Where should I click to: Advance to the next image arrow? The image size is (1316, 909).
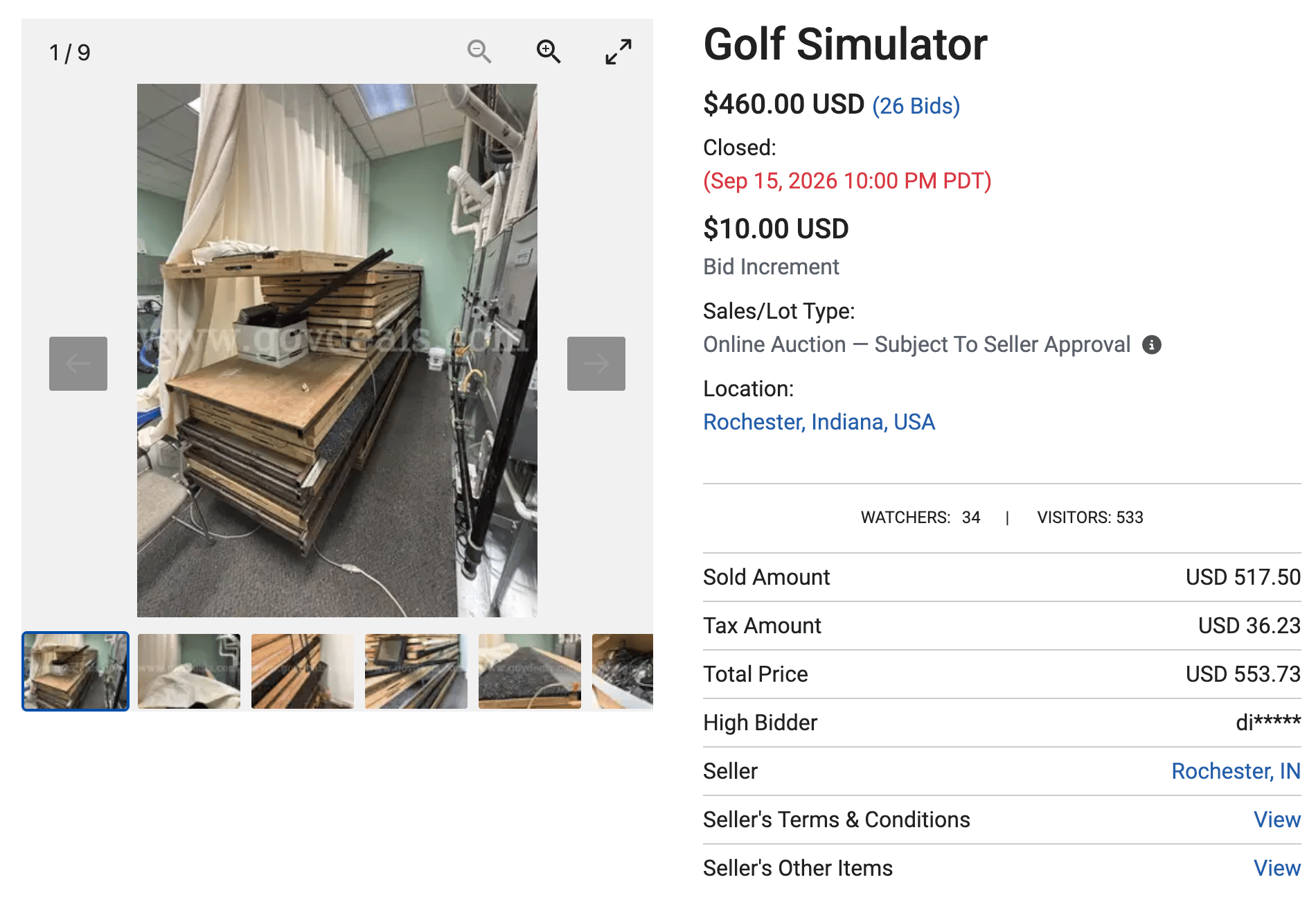(596, 364)
